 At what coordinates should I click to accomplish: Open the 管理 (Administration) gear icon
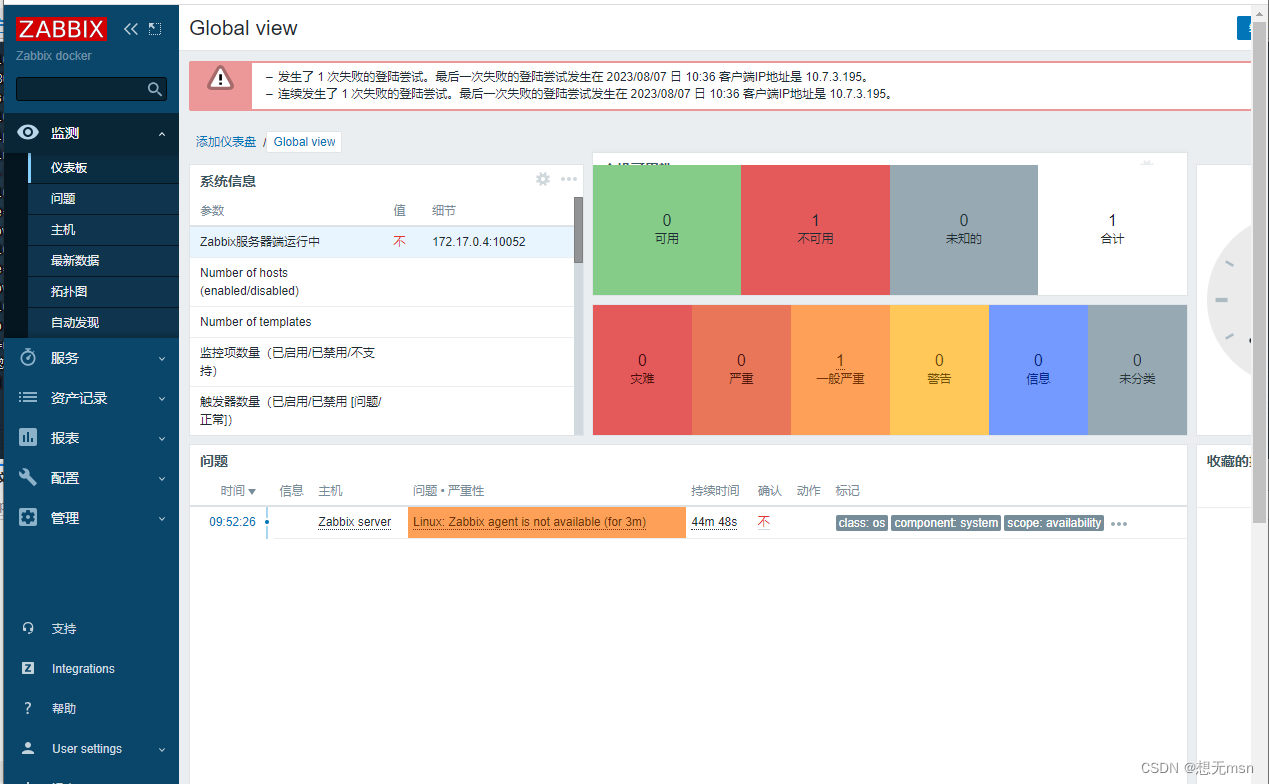[x=28, y=517]
